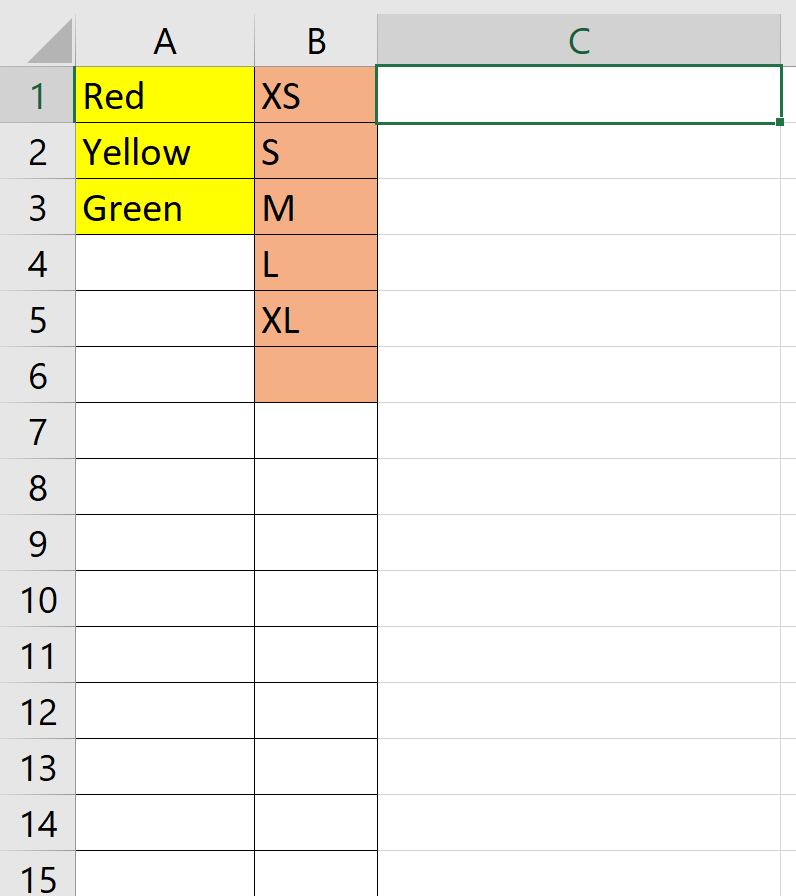The image size is (796, 896).
Task: Click the Select All corner button
Action: [38, 42]
